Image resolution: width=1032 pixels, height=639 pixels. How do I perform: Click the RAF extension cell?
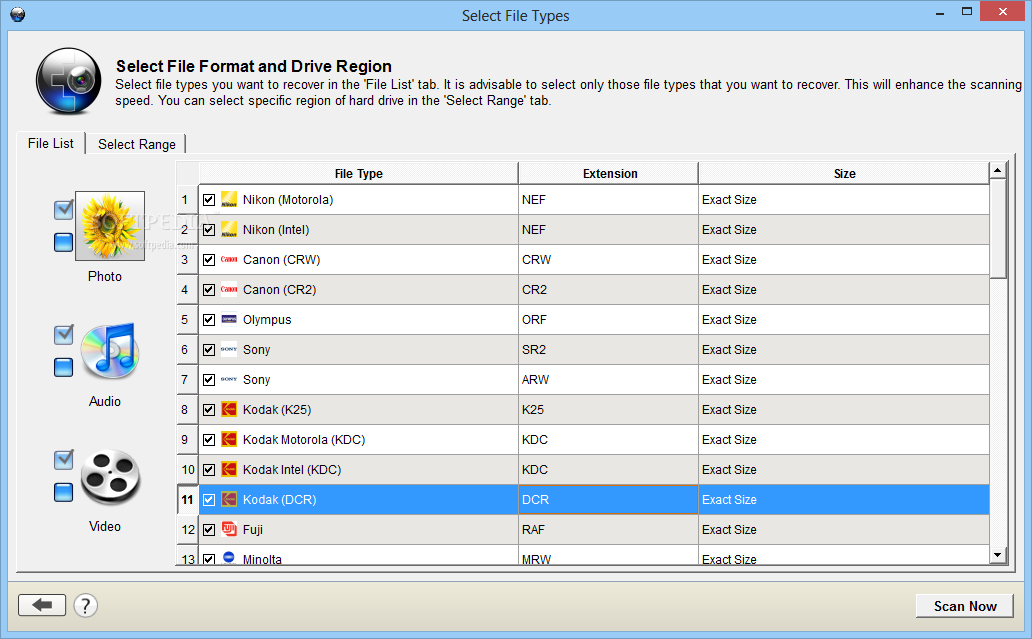click(x=608, y=530)
